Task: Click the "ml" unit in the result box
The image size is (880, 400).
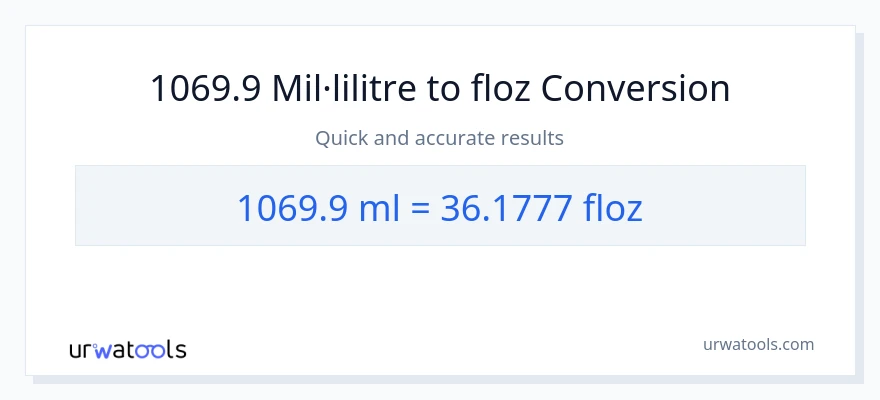Action: pos(378,207)
